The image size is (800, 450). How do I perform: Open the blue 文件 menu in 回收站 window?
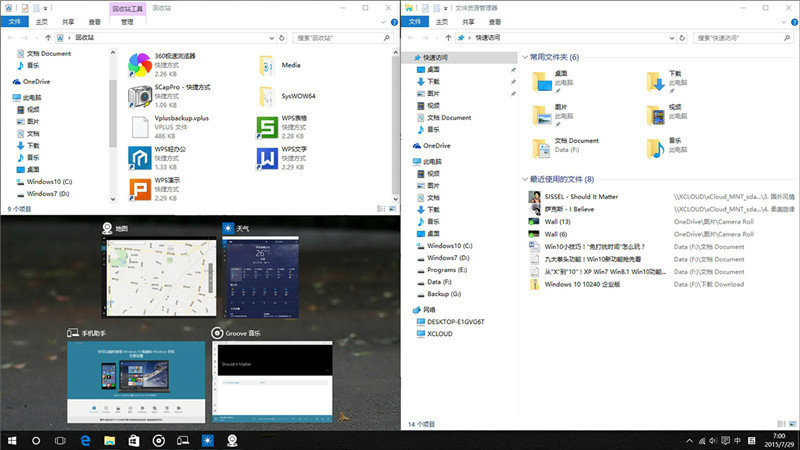[15, 20]
